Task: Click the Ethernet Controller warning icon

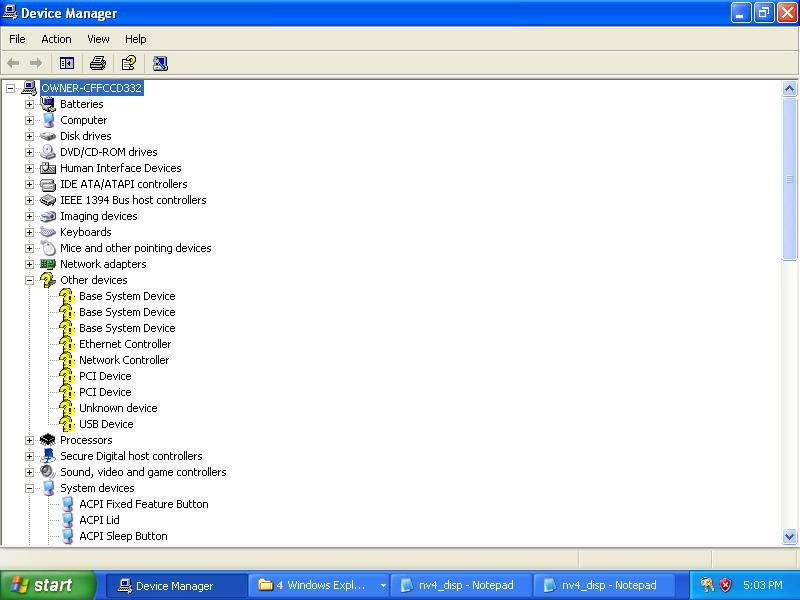Action: click(x=67, y=344)
